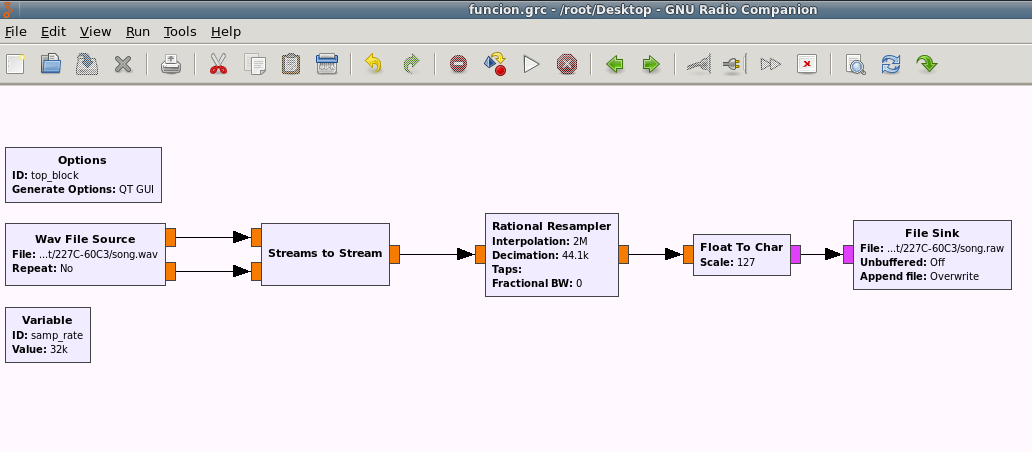Click the 'Append file: Overwrite' text
This screenshot has width=1032, height=452.
pos(919,276)
